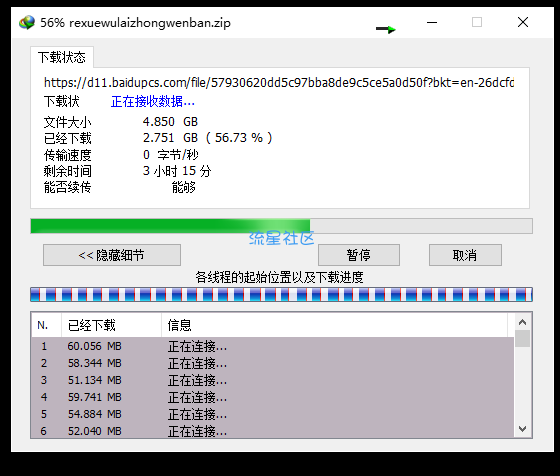560x476 pixels.
Task: Select thread row 4 with 59.741 MB
Action: point(273,397)
